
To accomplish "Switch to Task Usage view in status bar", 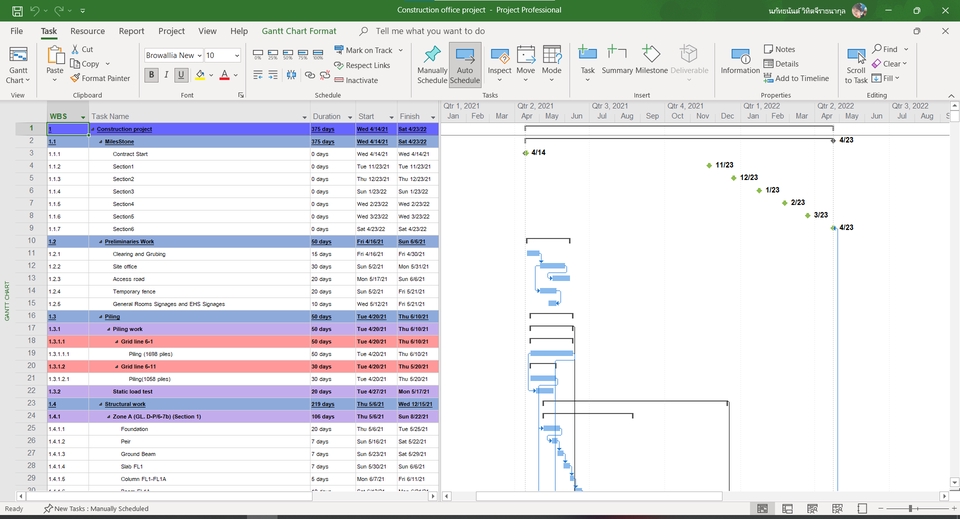I will [x=787, y=509].
